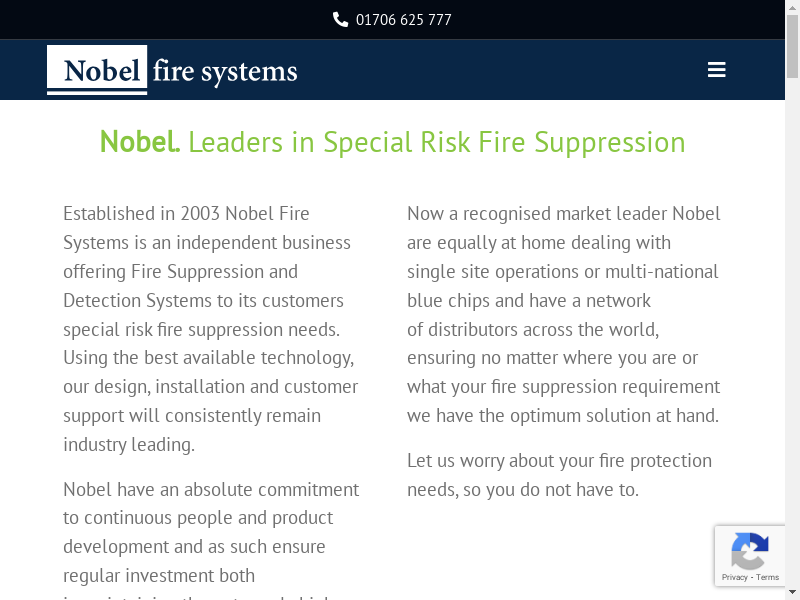Open the hamburger navigation menu
Screen dimensions: 800x600
[x=716, y=70]
